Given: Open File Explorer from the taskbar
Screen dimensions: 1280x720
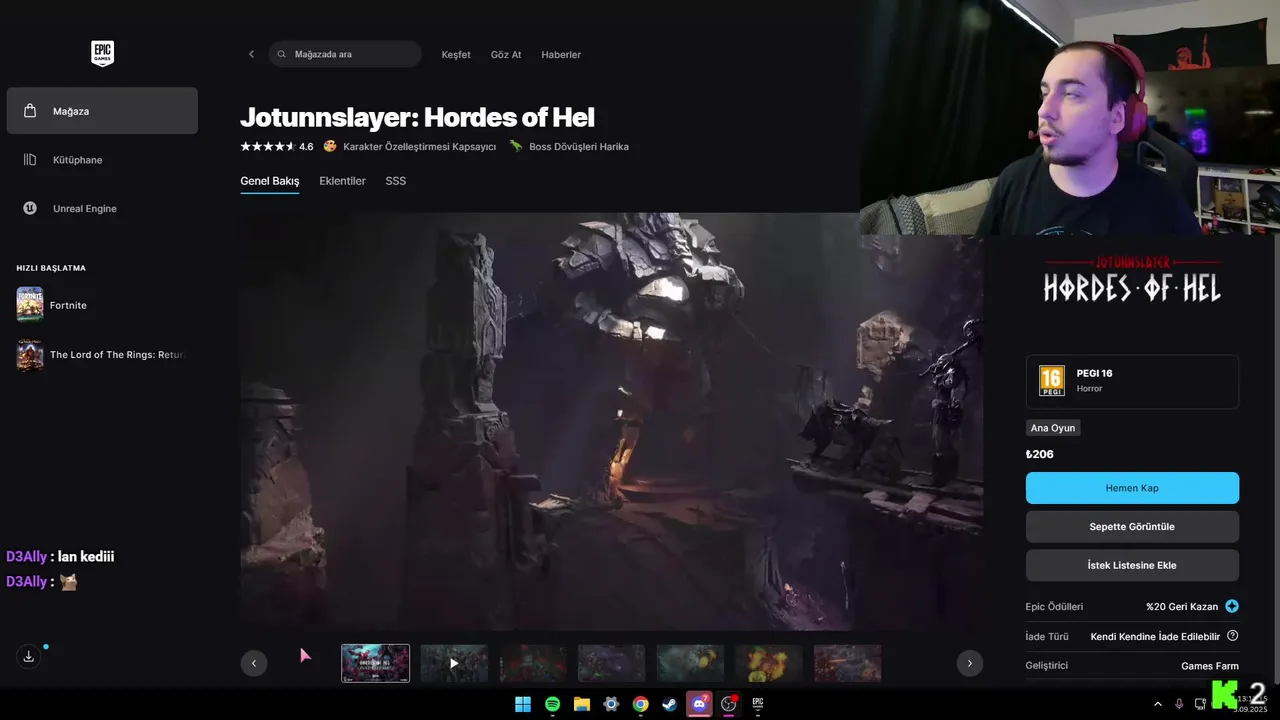Looking at the screenshot, I should 582,704.
